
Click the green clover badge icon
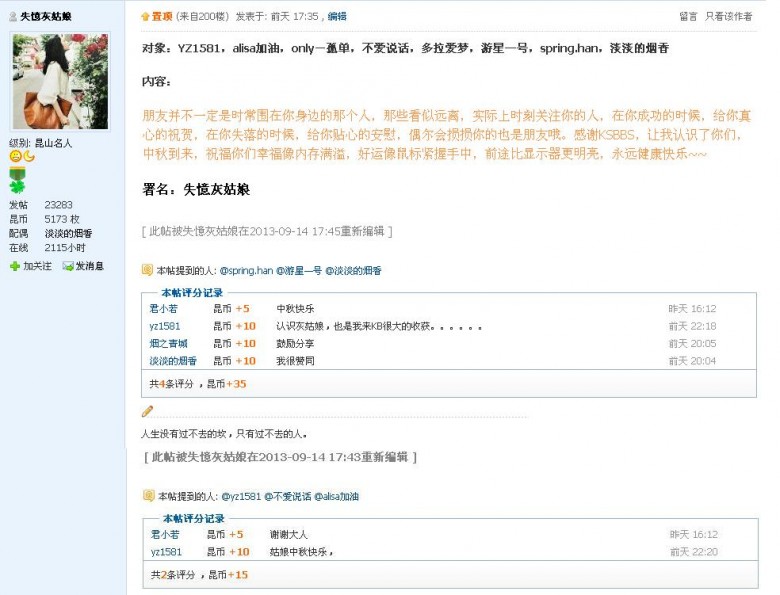pyautogui.click(x=15, y=187)
